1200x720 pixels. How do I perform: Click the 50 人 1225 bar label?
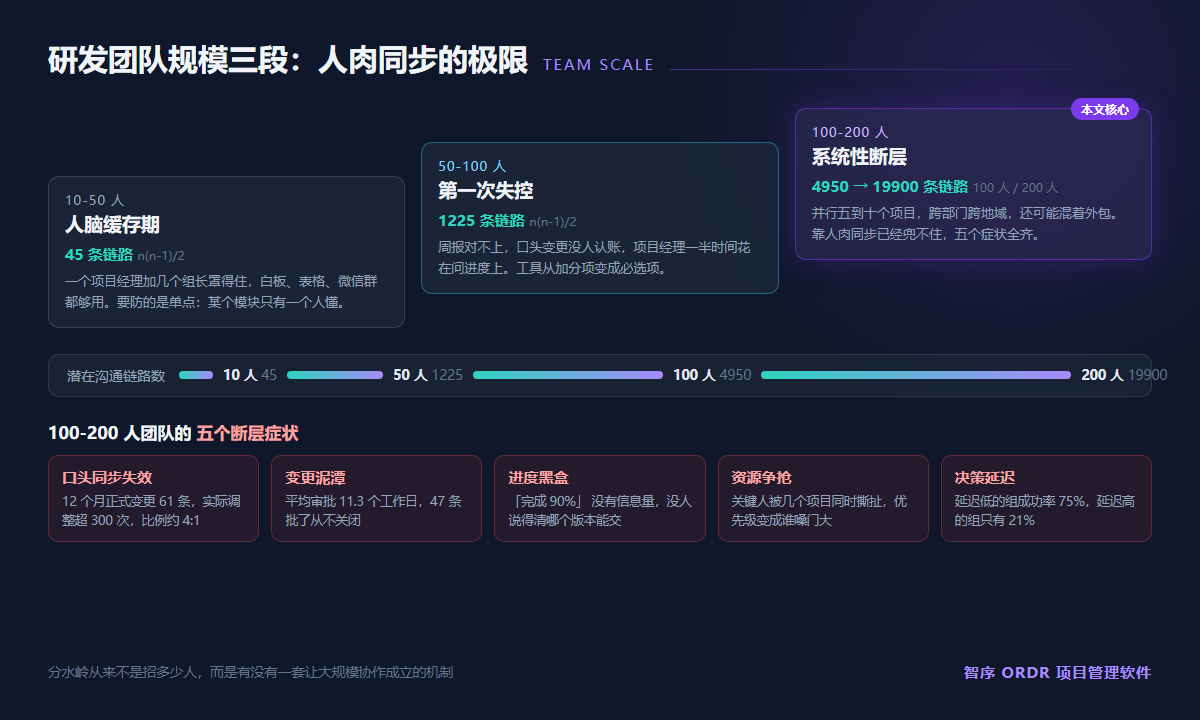tap(428, 375)
